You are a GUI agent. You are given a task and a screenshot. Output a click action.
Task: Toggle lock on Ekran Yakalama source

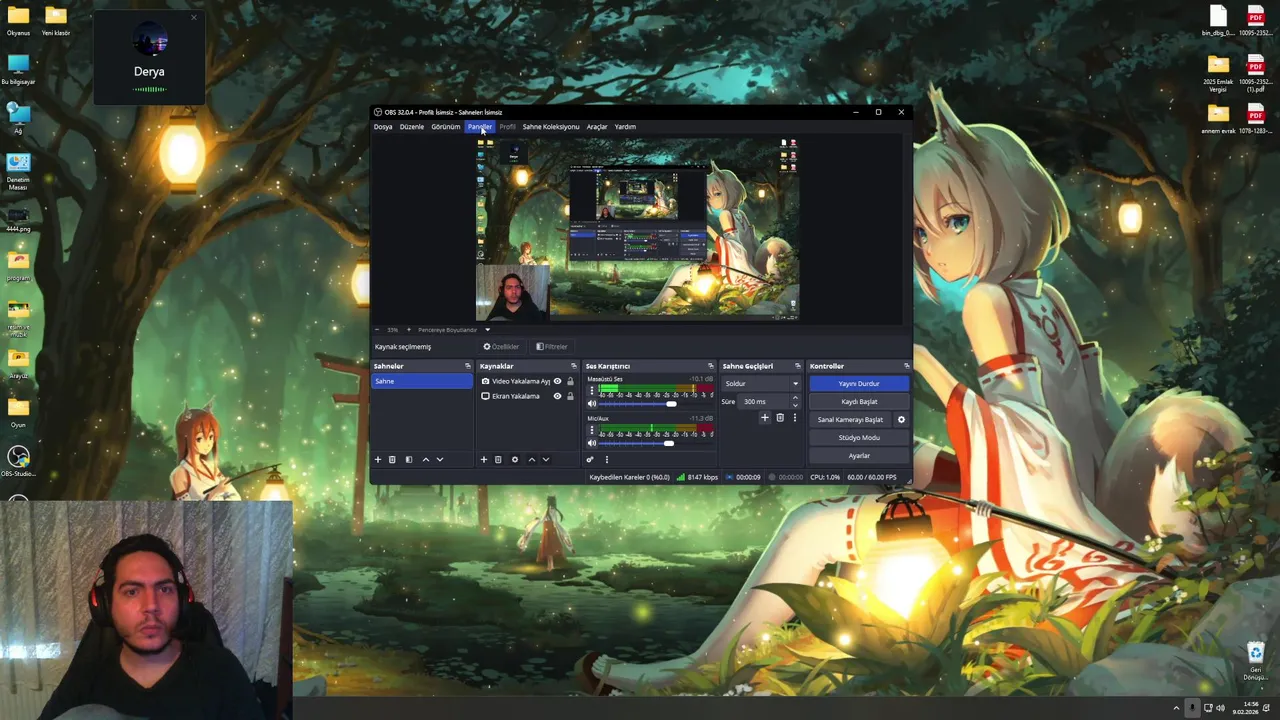(570, 396)
